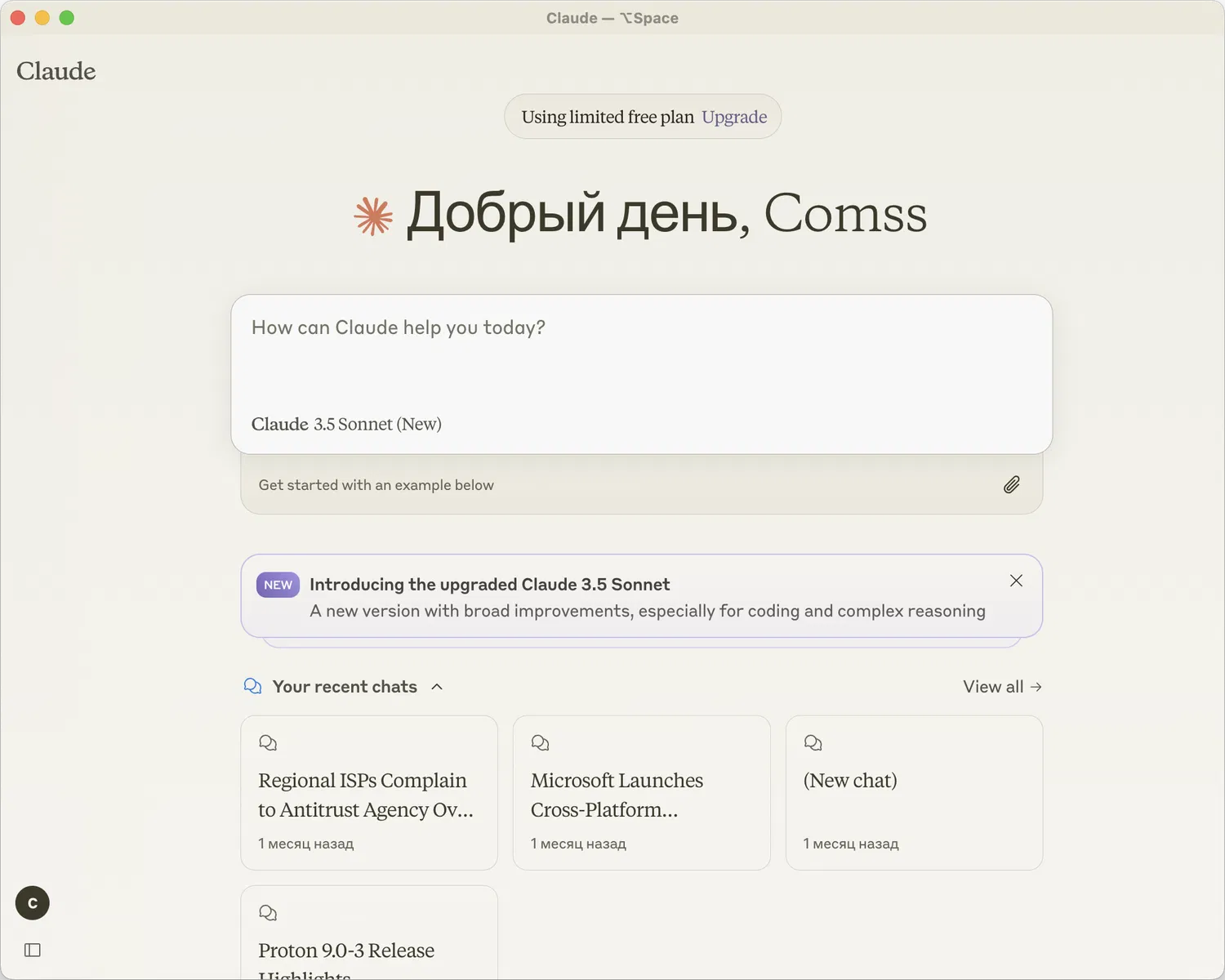Click the Your recent chats heading

(x=345, y=687)
